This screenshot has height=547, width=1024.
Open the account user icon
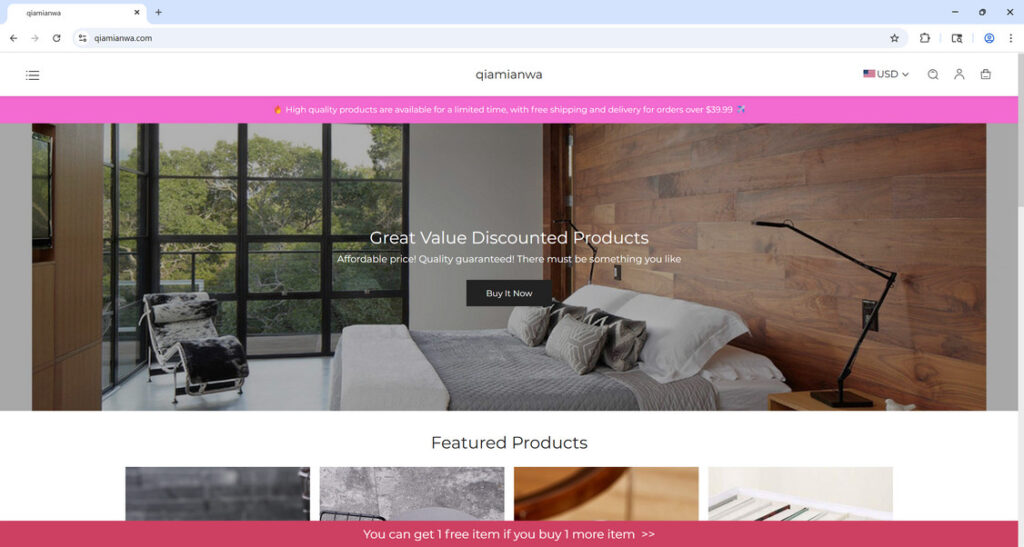click(959, 74)
